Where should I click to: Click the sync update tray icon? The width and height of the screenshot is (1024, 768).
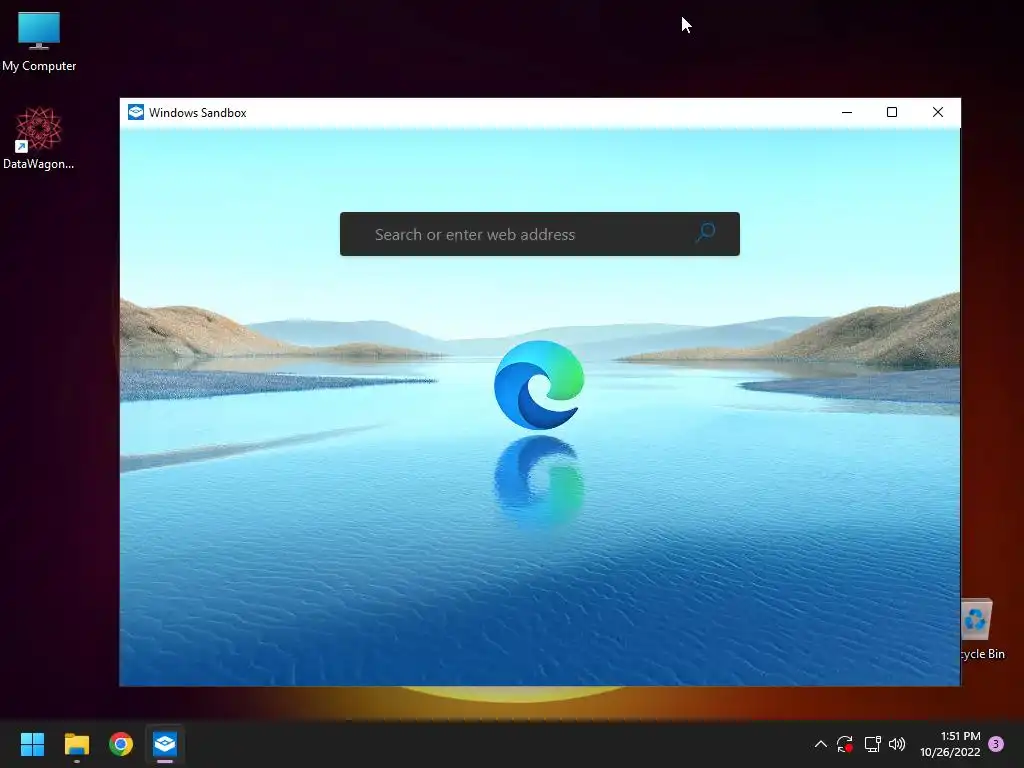(845, 744)
